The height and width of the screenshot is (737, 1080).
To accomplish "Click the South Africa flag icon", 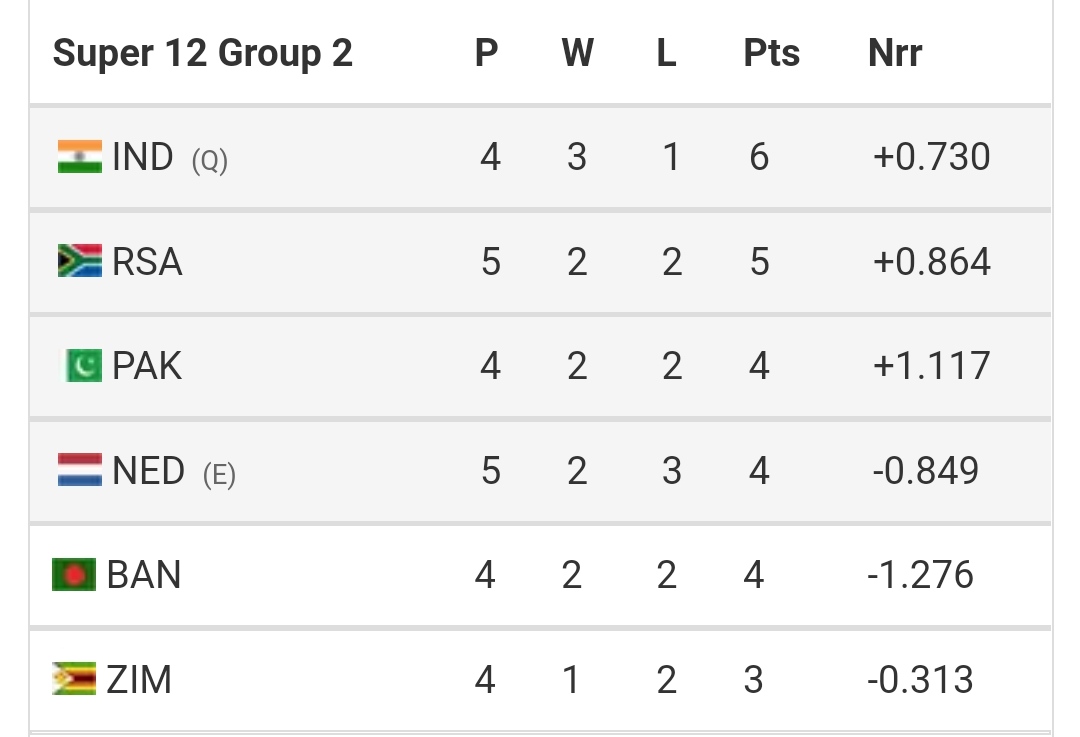I will tap(80, 261).
